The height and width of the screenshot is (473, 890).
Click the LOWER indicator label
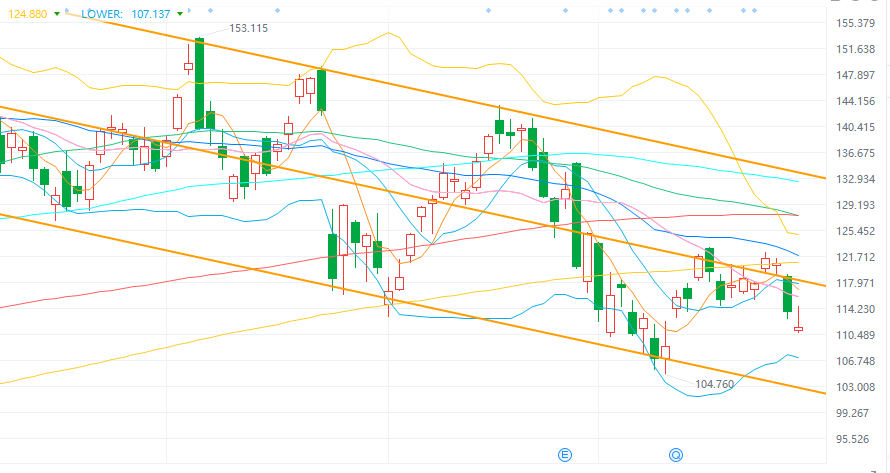pyautogui.click(x=102, y=14)
